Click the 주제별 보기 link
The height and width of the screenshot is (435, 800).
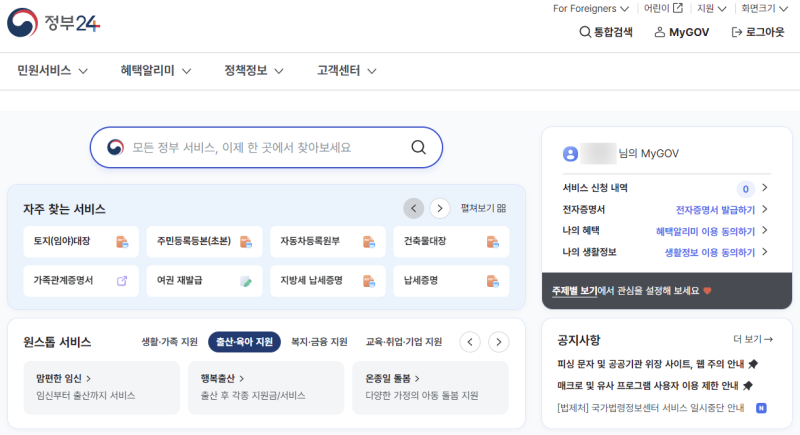(574, 291)
